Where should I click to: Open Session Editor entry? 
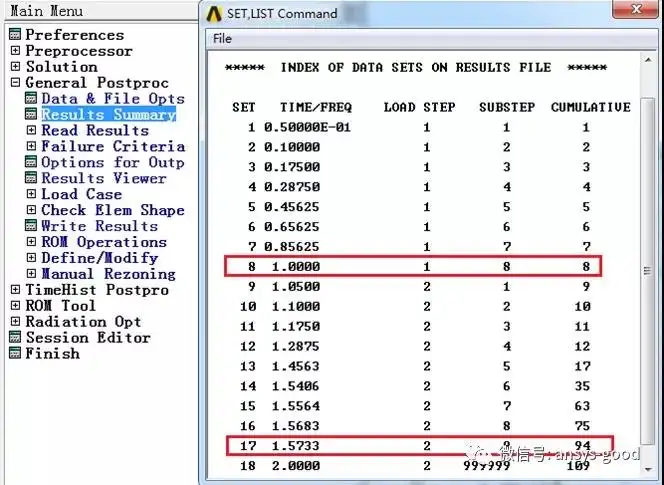pyautogui.click(x=88, y=338)
